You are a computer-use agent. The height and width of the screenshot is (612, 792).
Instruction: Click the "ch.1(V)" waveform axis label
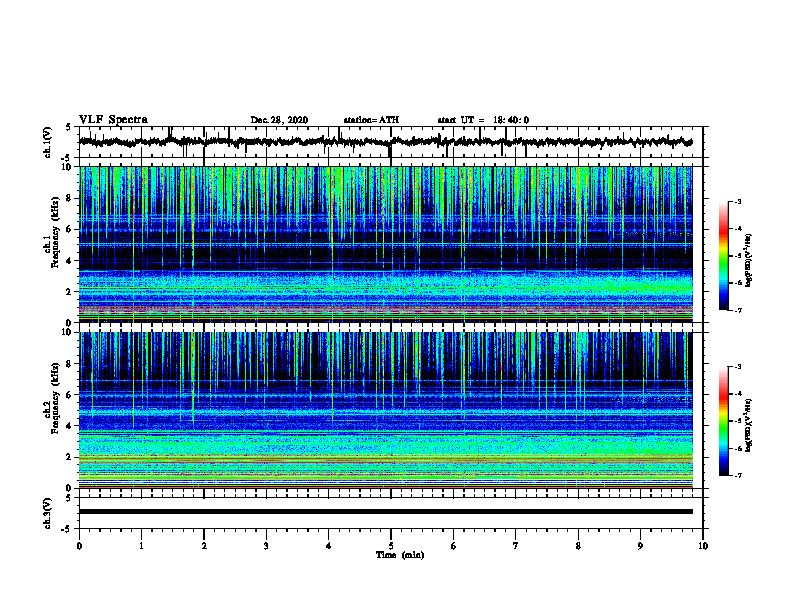(48, 142)
